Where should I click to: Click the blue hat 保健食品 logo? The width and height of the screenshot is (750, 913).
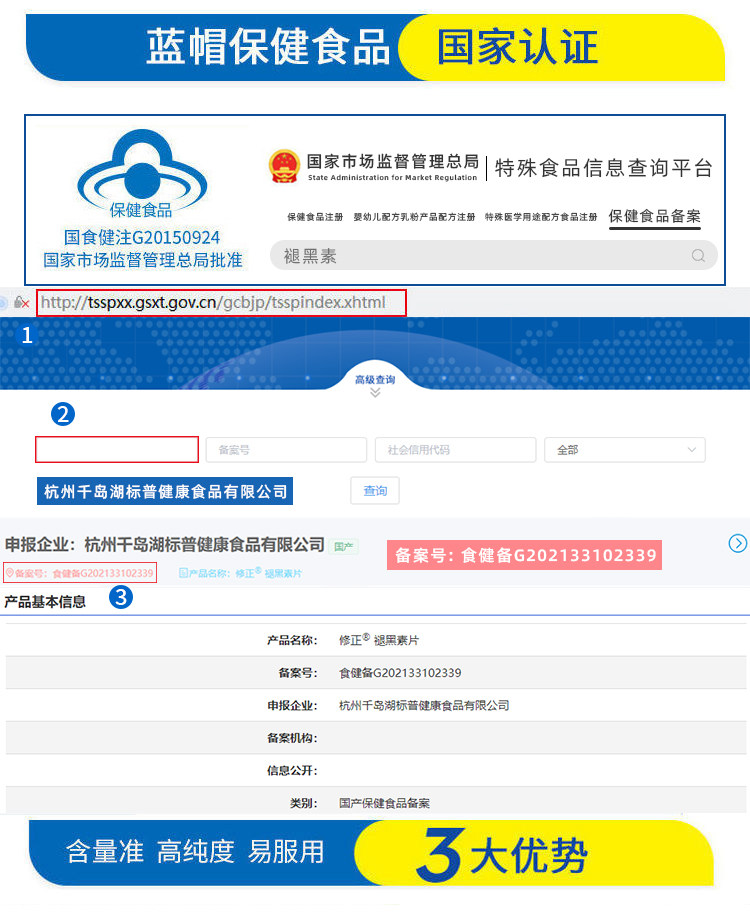point(142,173)
